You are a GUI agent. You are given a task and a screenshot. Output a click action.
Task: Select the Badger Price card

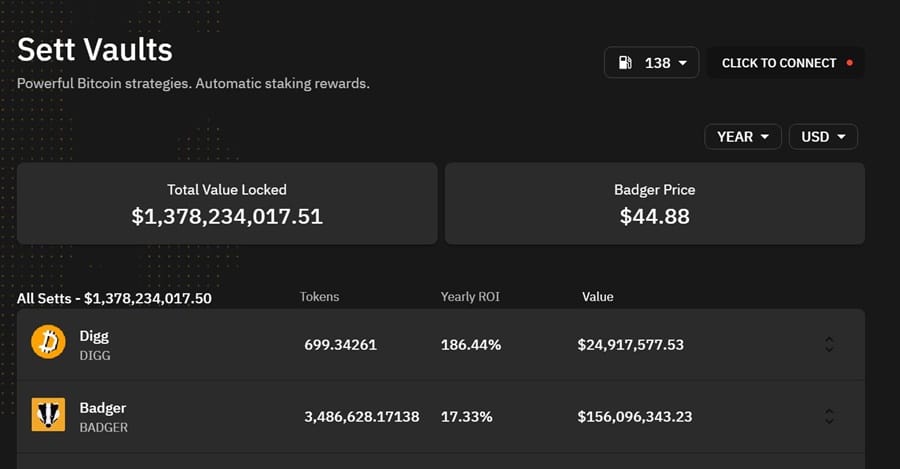pyautogui.click(x=655, y=204)
